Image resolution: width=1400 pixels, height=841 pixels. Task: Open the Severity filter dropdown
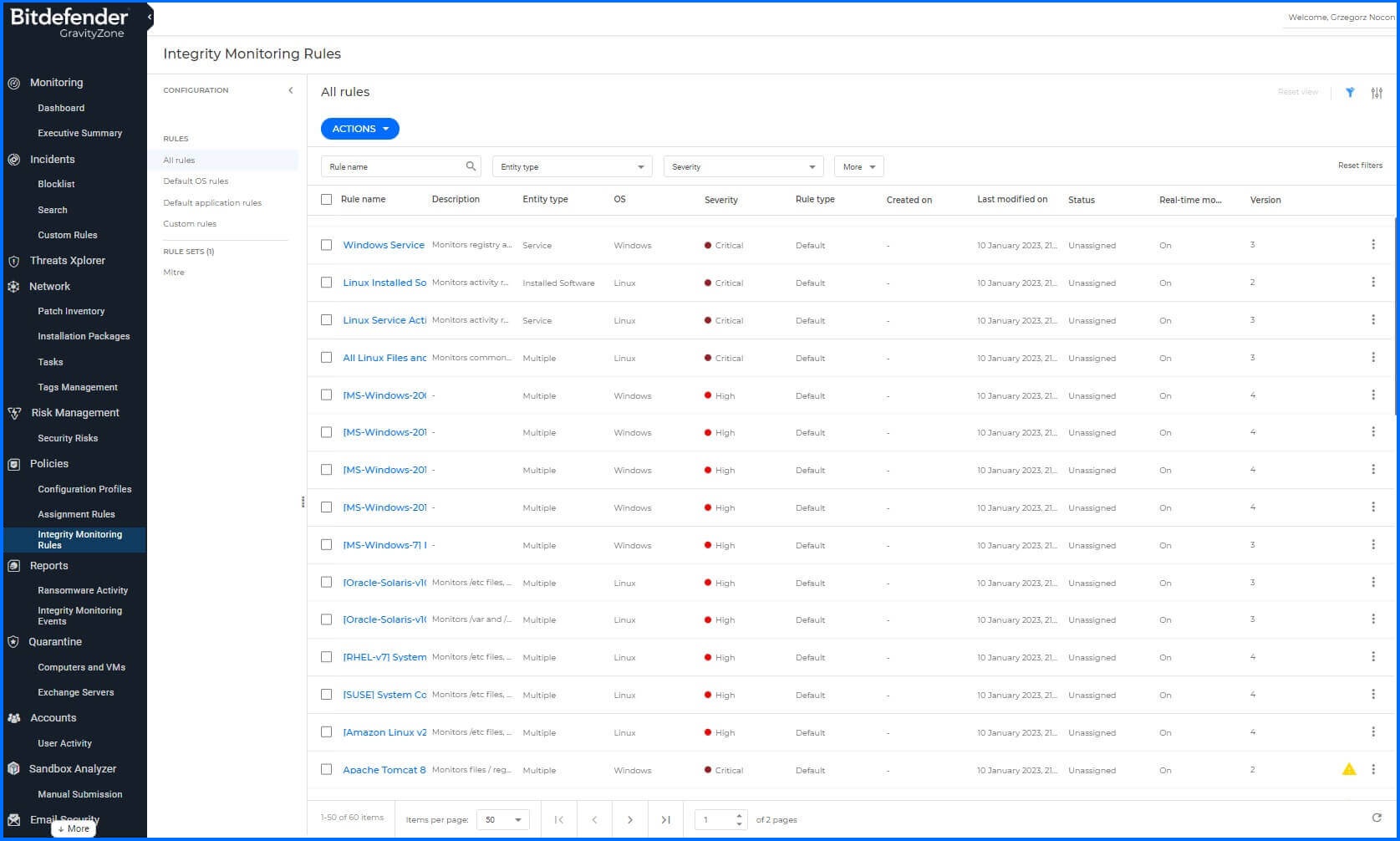(x=743, y=166)
